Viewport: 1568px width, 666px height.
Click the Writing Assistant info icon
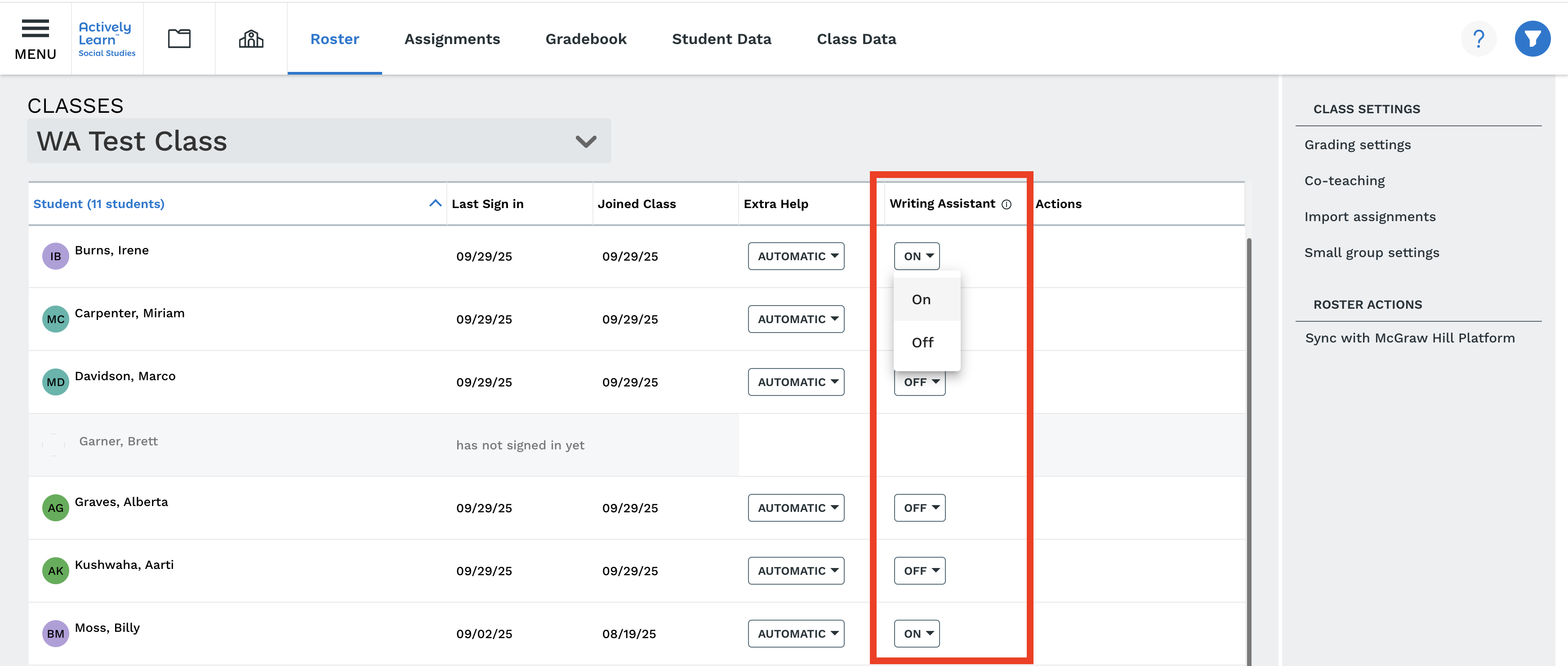(1006, 204)
